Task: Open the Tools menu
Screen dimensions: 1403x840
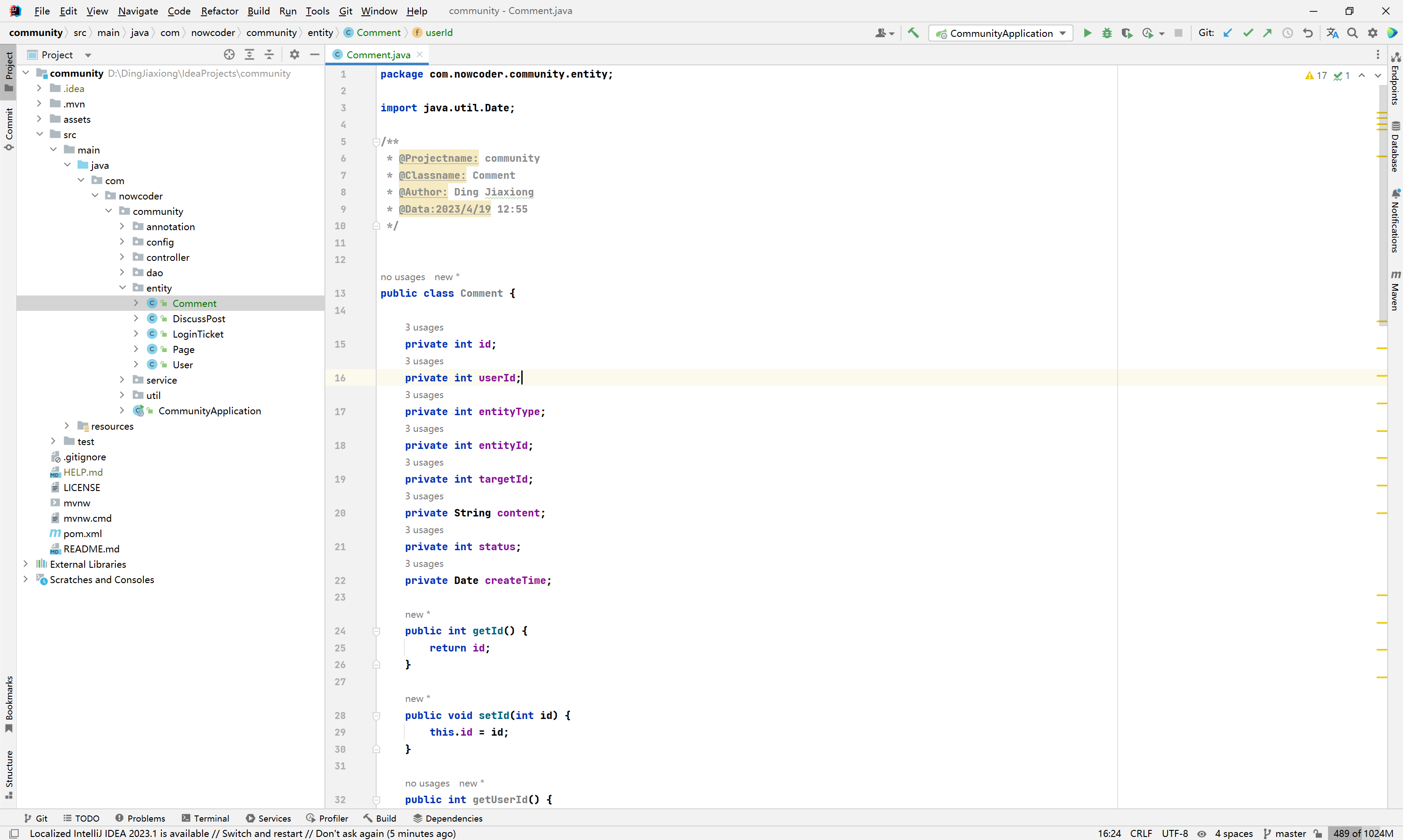Action: coord(317,11)
